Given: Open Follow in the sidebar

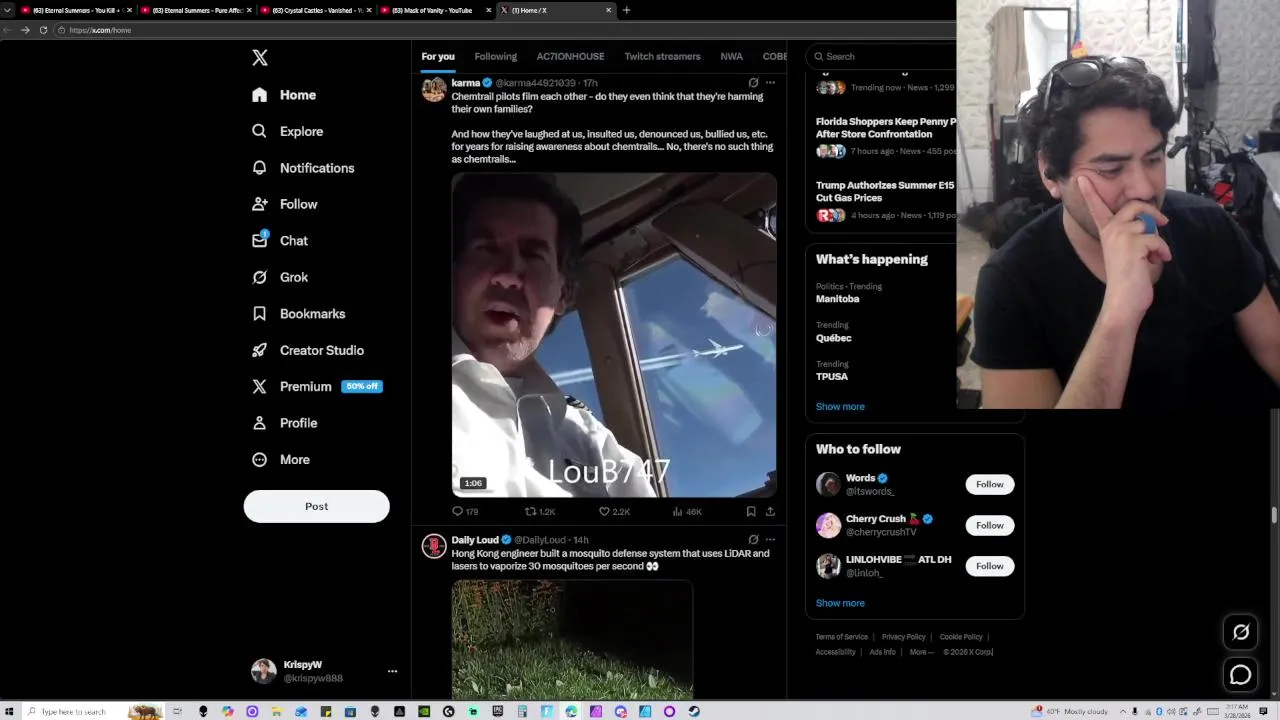Looking at the screenshot, I should click(285, 204).
